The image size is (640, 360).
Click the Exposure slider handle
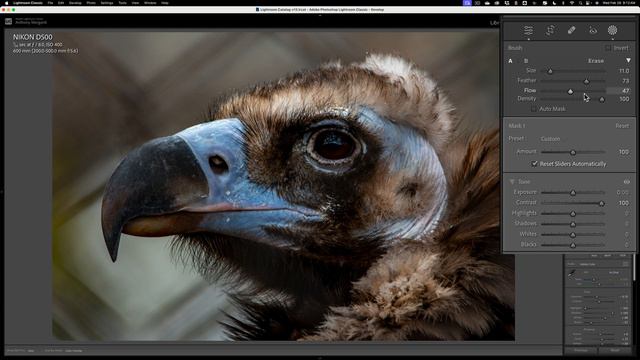(573, 192)
